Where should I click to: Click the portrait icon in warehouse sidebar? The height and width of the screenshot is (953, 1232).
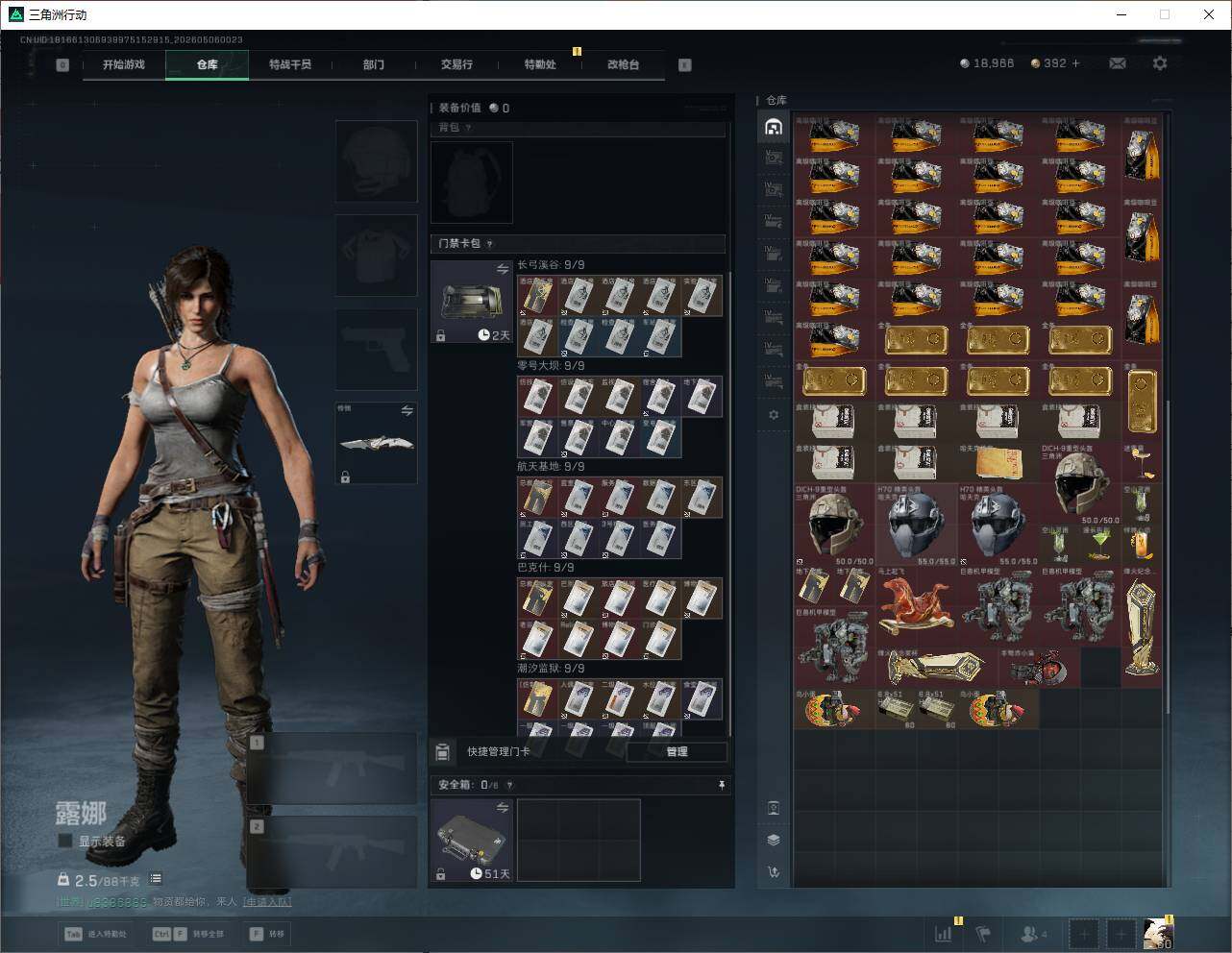(774, 808)
